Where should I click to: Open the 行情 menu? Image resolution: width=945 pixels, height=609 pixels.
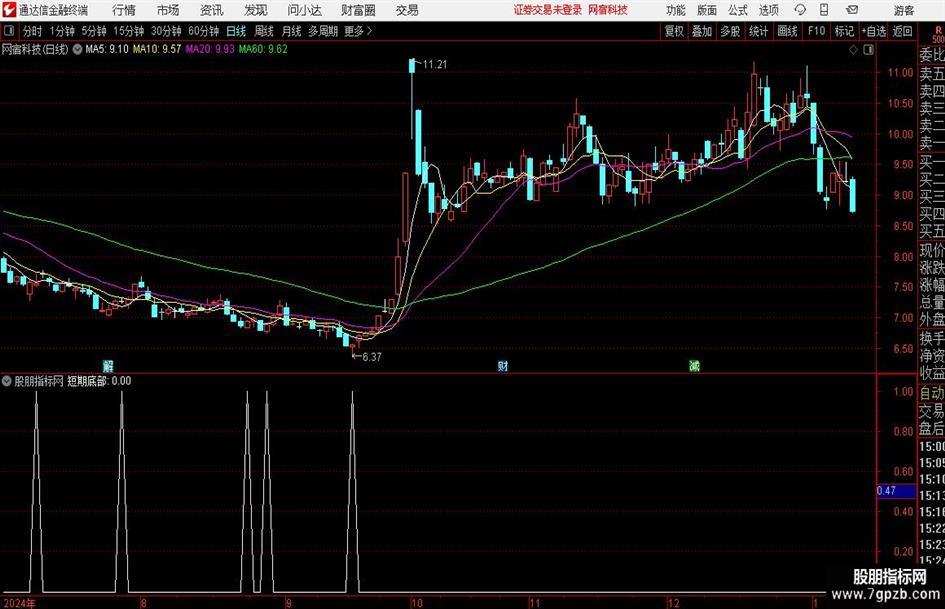(124, 10)
